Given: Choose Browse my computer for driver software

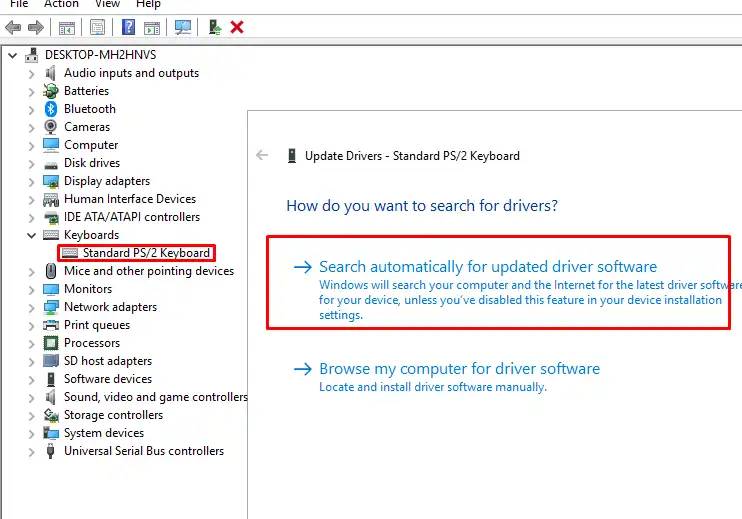Looking at the screenshot, I should pyautogui.click(x=459, y=369).
